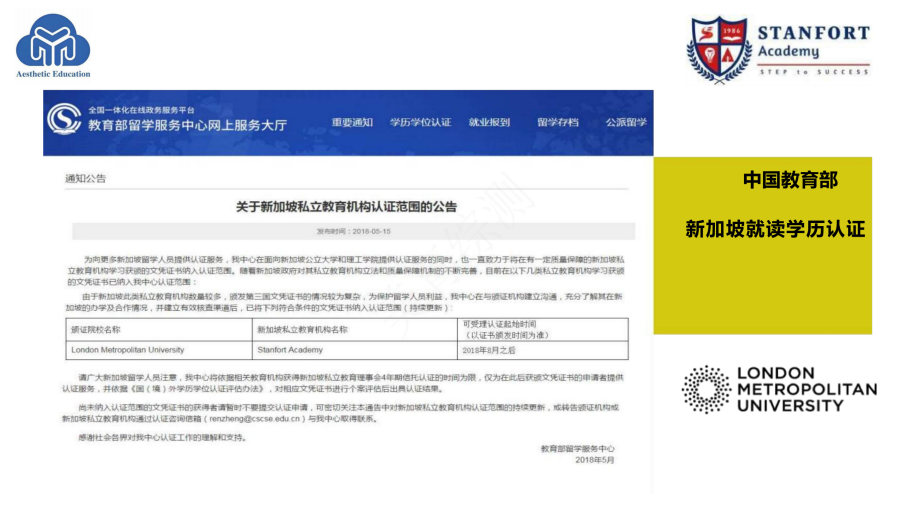The height and width of the screenshot is (506, 900).
Task: Open the 重要通知 menu item
Action: click(352, 122)
